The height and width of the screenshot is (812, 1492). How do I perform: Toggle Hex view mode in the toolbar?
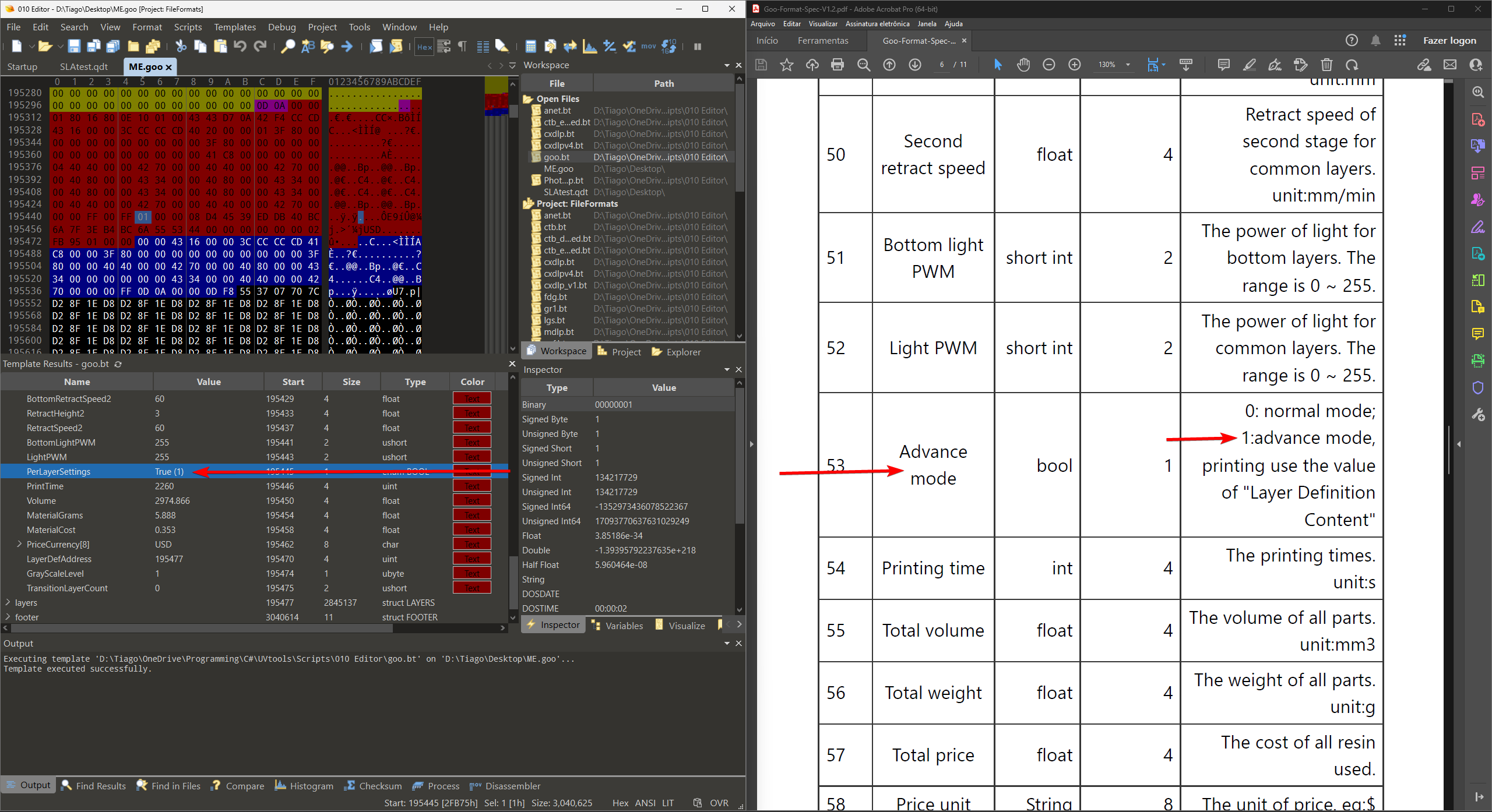pyautogui.click(x=424, y=47)
